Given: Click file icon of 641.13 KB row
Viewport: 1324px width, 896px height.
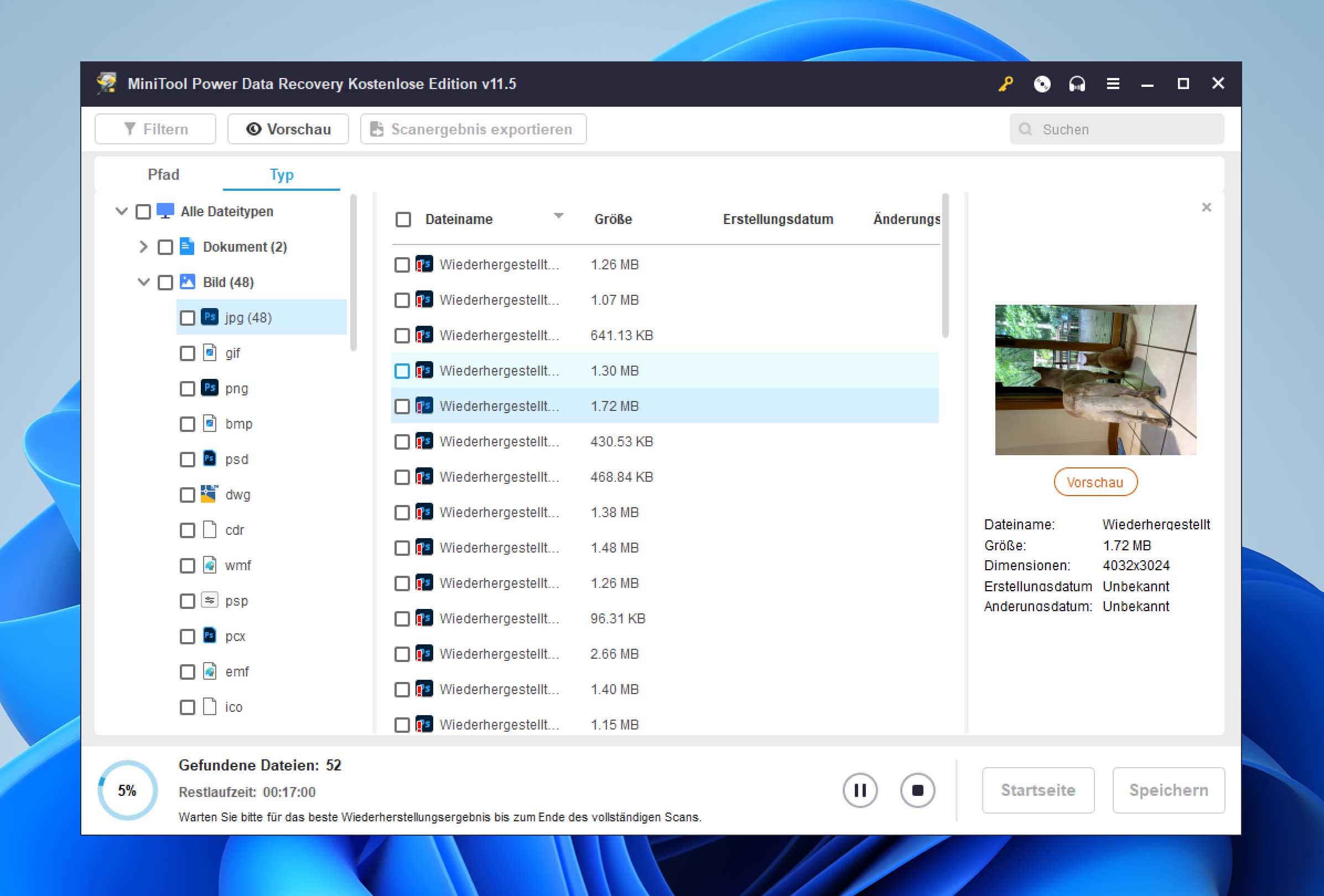Looking at the screenshot, I should [x=424, y=335].
